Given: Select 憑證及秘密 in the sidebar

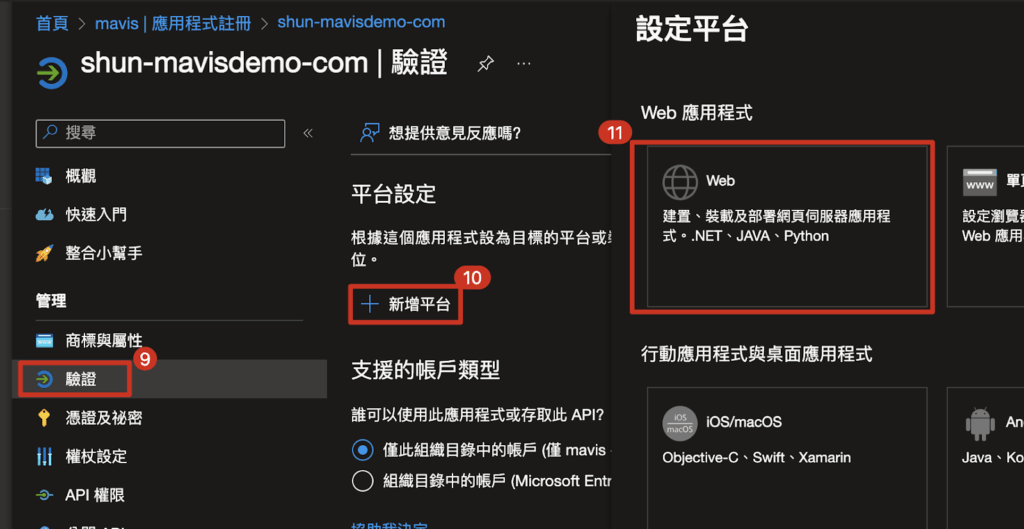Looking at the screenshot, I should click(x=103, y=418).
